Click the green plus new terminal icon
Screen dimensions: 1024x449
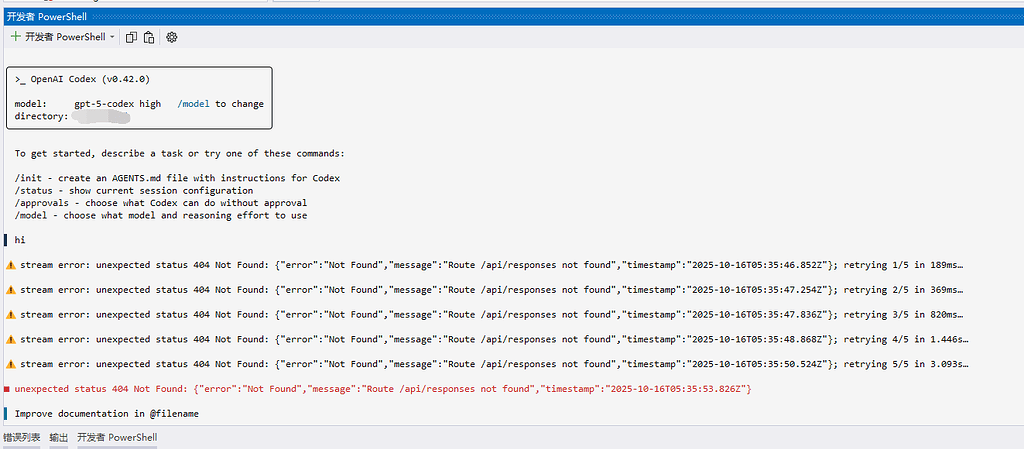[16, 37]
